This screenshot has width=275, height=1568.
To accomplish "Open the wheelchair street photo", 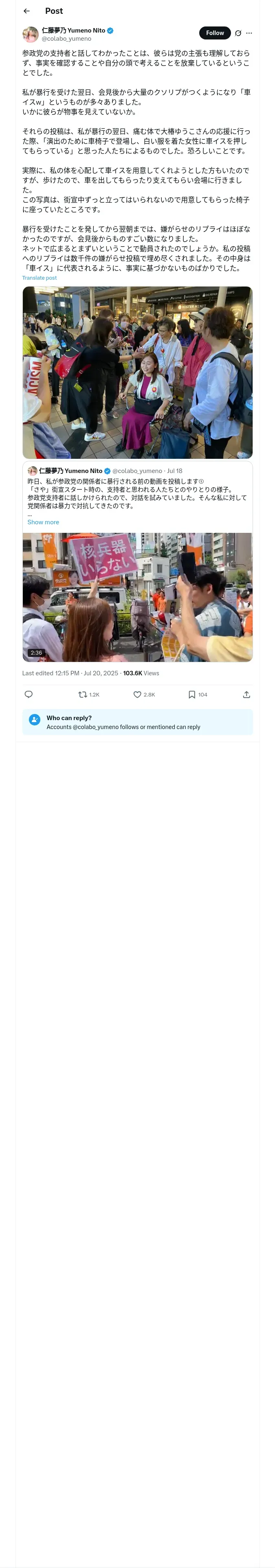I will click(x=137, y=372).
